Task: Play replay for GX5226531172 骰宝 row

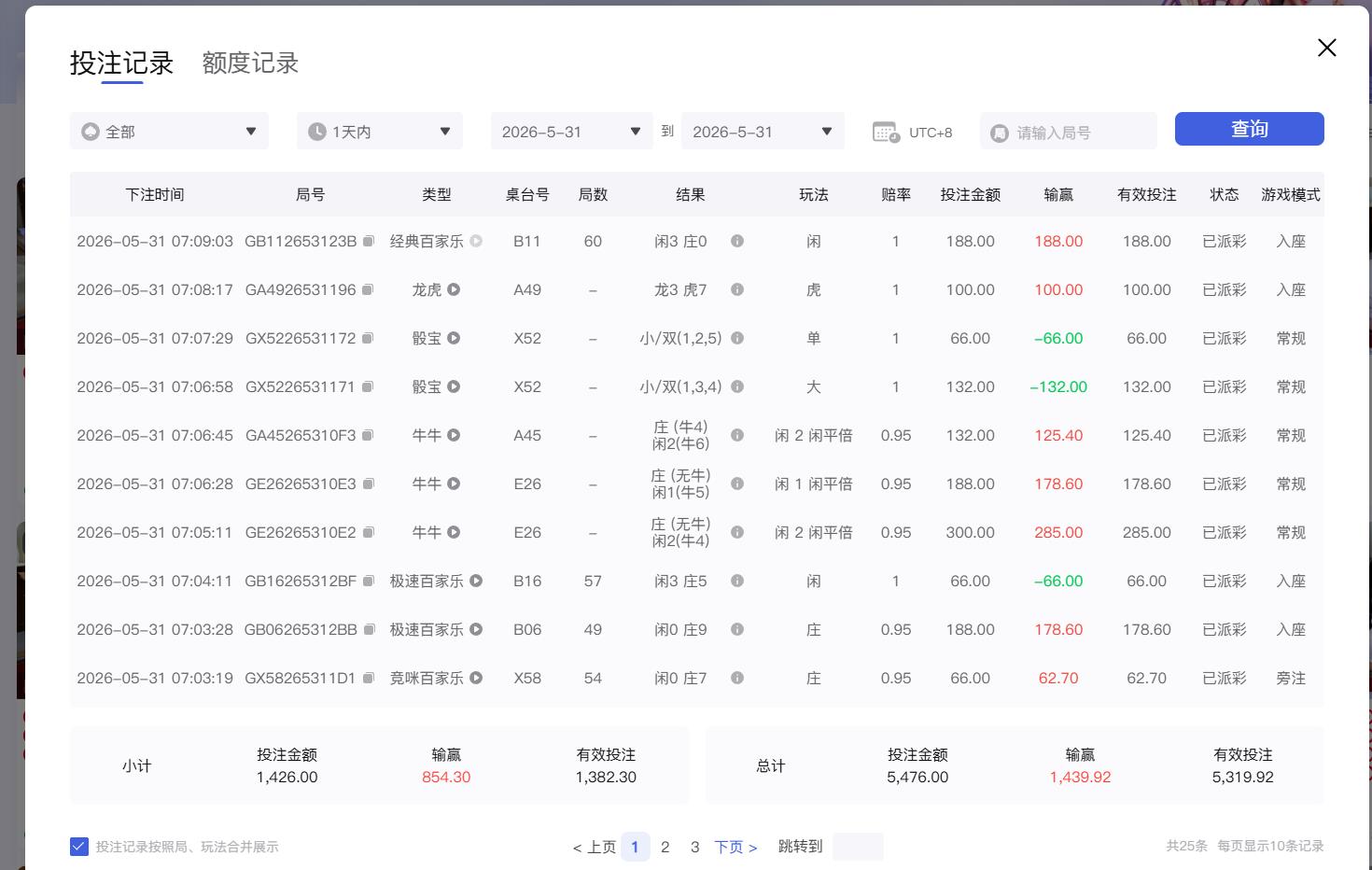Action: tap(454, 338)
